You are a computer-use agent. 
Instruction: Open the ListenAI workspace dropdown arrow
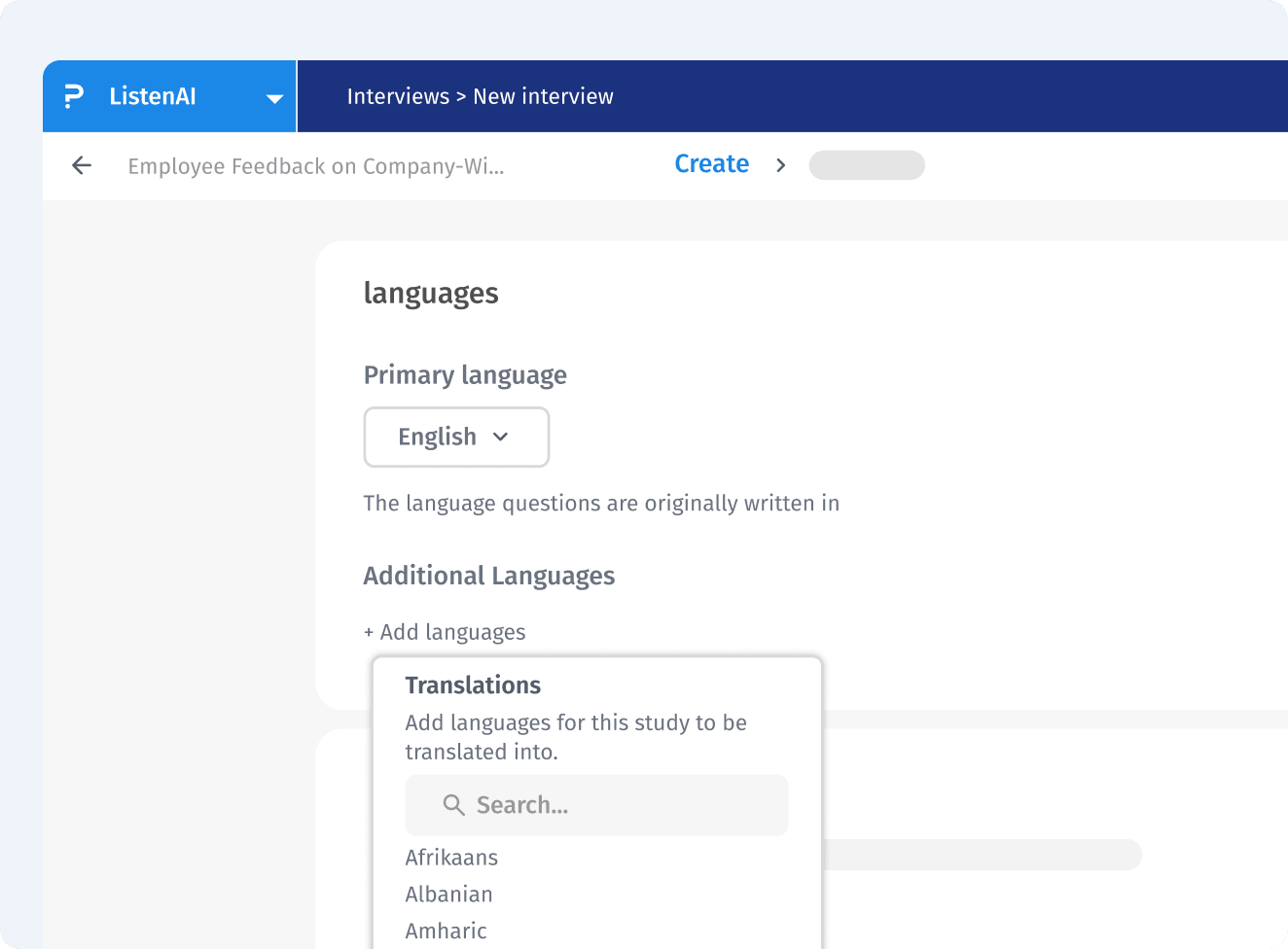[x=275, y=98]
